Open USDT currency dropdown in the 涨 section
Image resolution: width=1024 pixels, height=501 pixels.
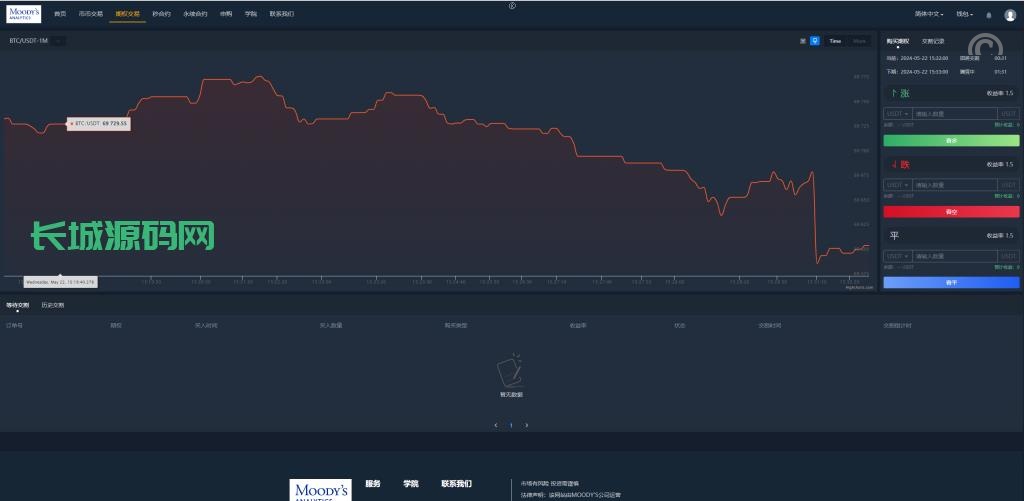(897, 114)
